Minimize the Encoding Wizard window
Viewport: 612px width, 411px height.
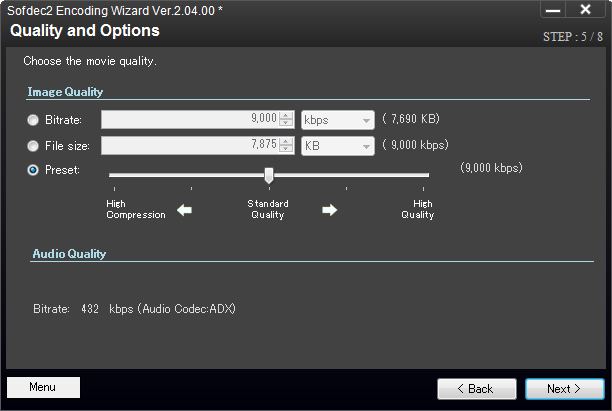pyautogui.click(x=553, y=10)
